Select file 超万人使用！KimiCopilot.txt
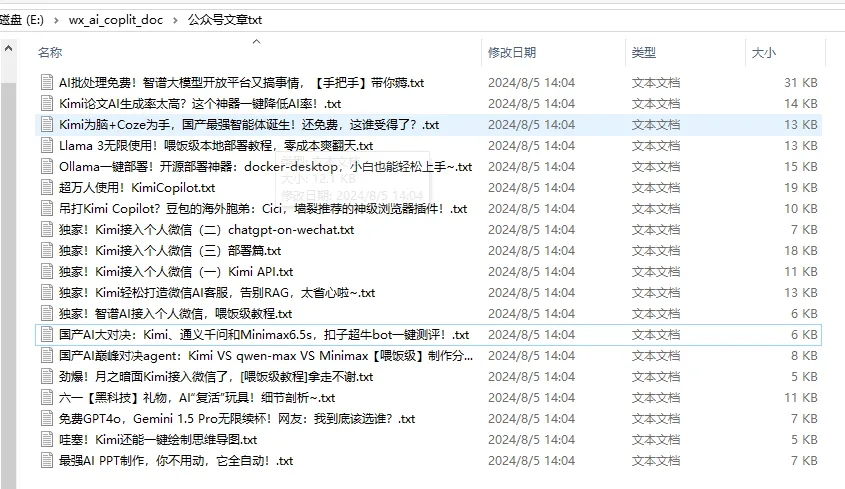This screenshot has height=489, width=845. [x=137, y=188]
